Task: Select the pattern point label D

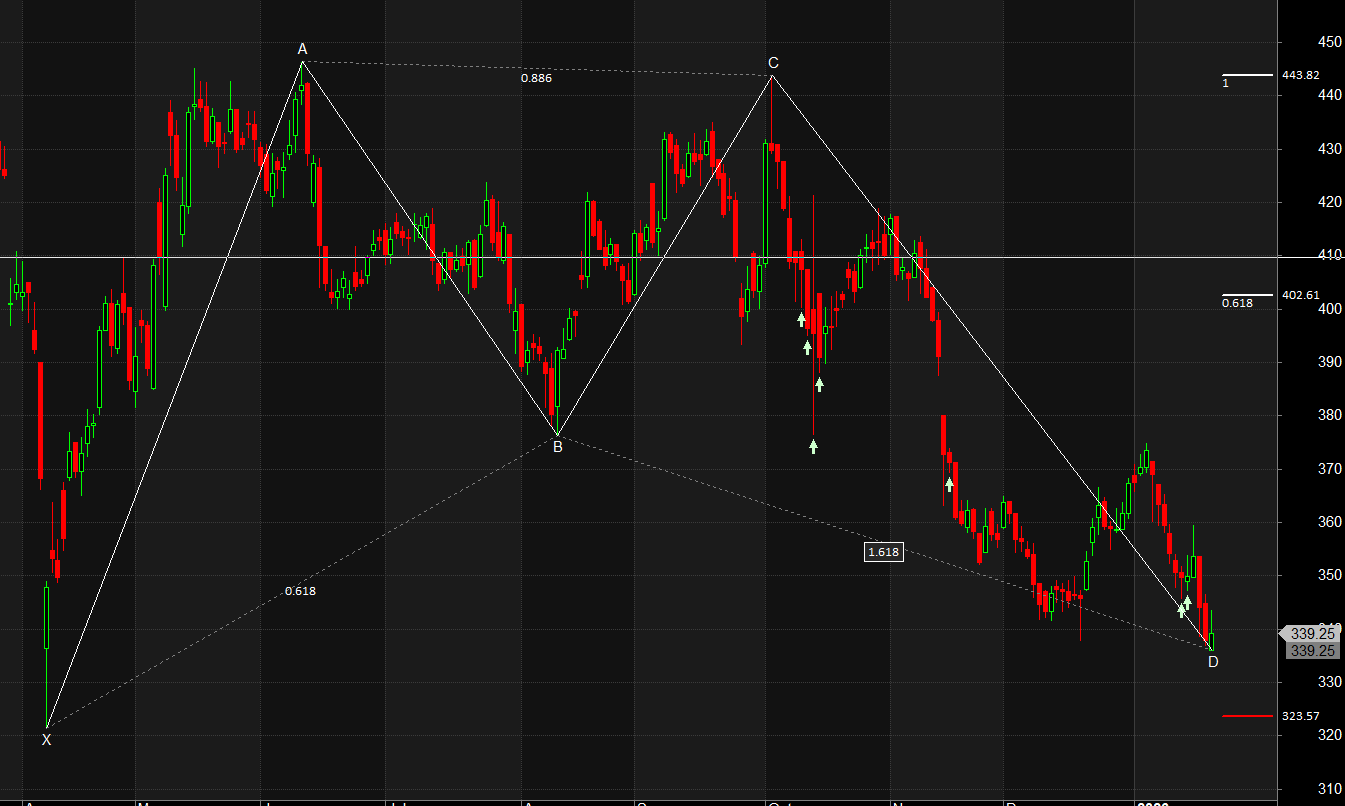Action: click(1213, 661)
